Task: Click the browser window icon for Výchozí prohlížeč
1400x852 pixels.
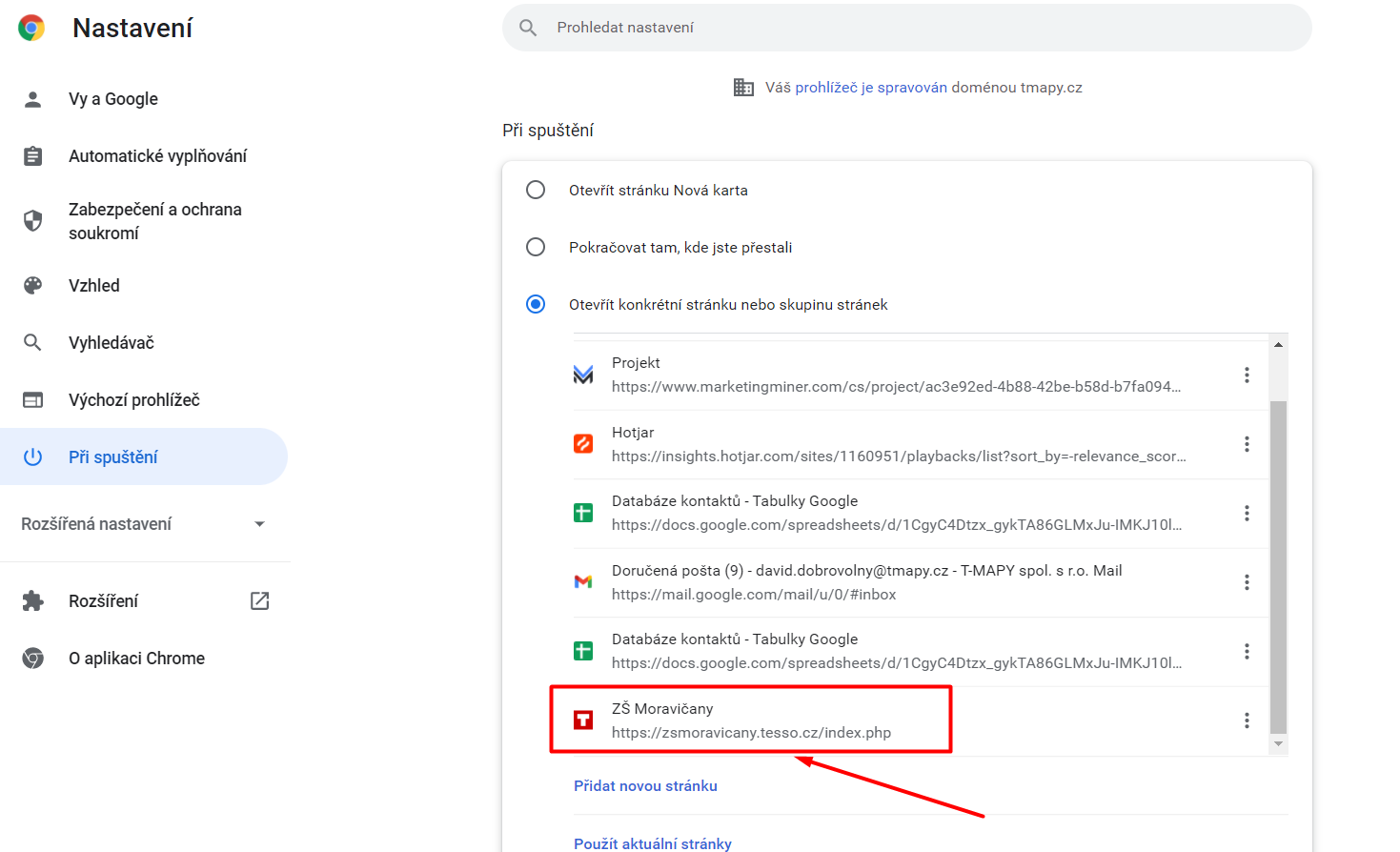Action: coord(32,400)
